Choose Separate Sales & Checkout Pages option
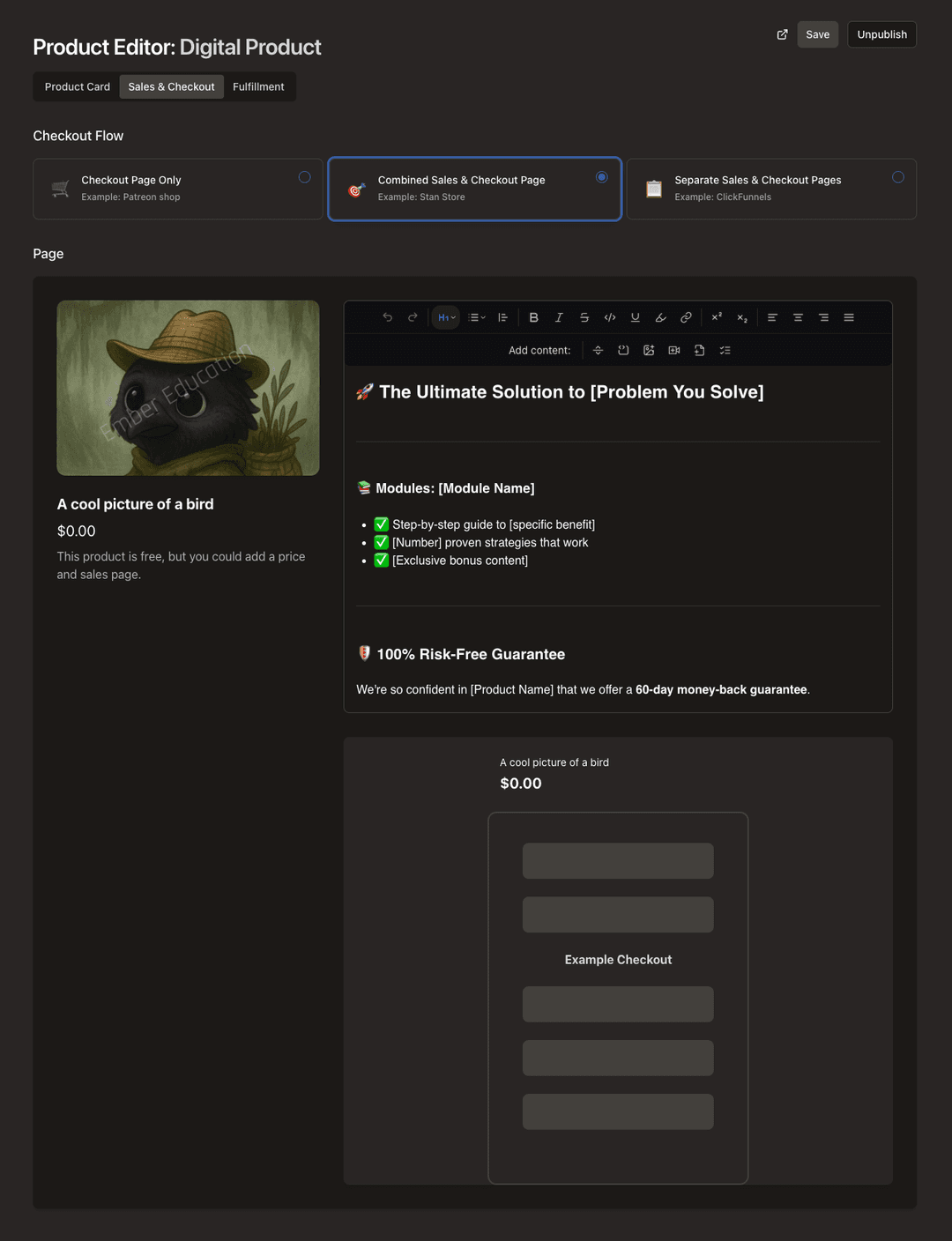Viewport: 952px width, 1241px height. point(897,177)
